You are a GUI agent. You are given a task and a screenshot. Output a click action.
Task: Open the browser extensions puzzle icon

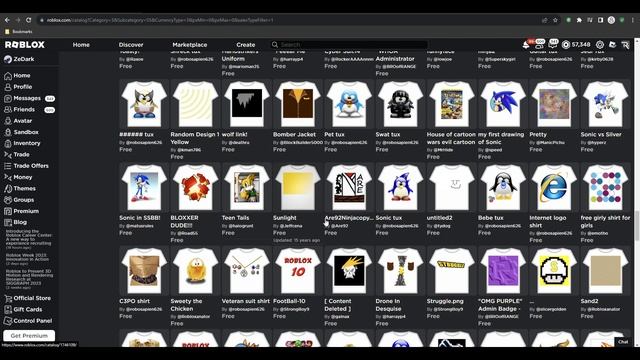coord(579,20)
